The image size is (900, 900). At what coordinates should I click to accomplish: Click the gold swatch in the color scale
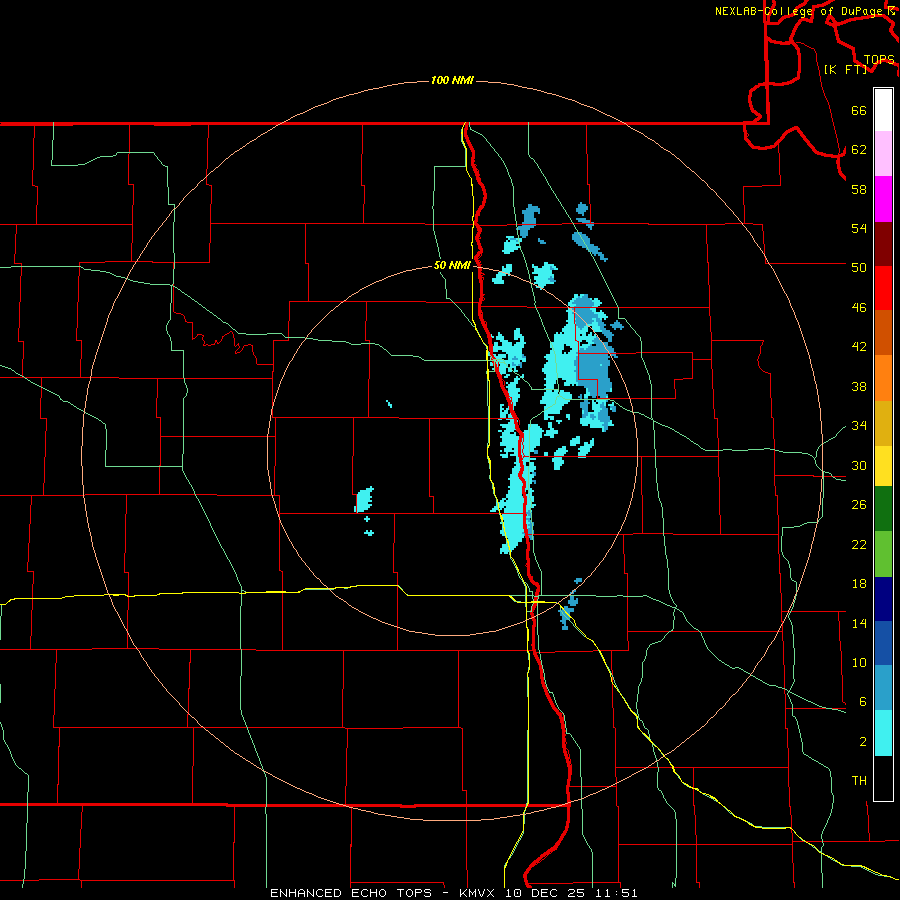point(883,423)
